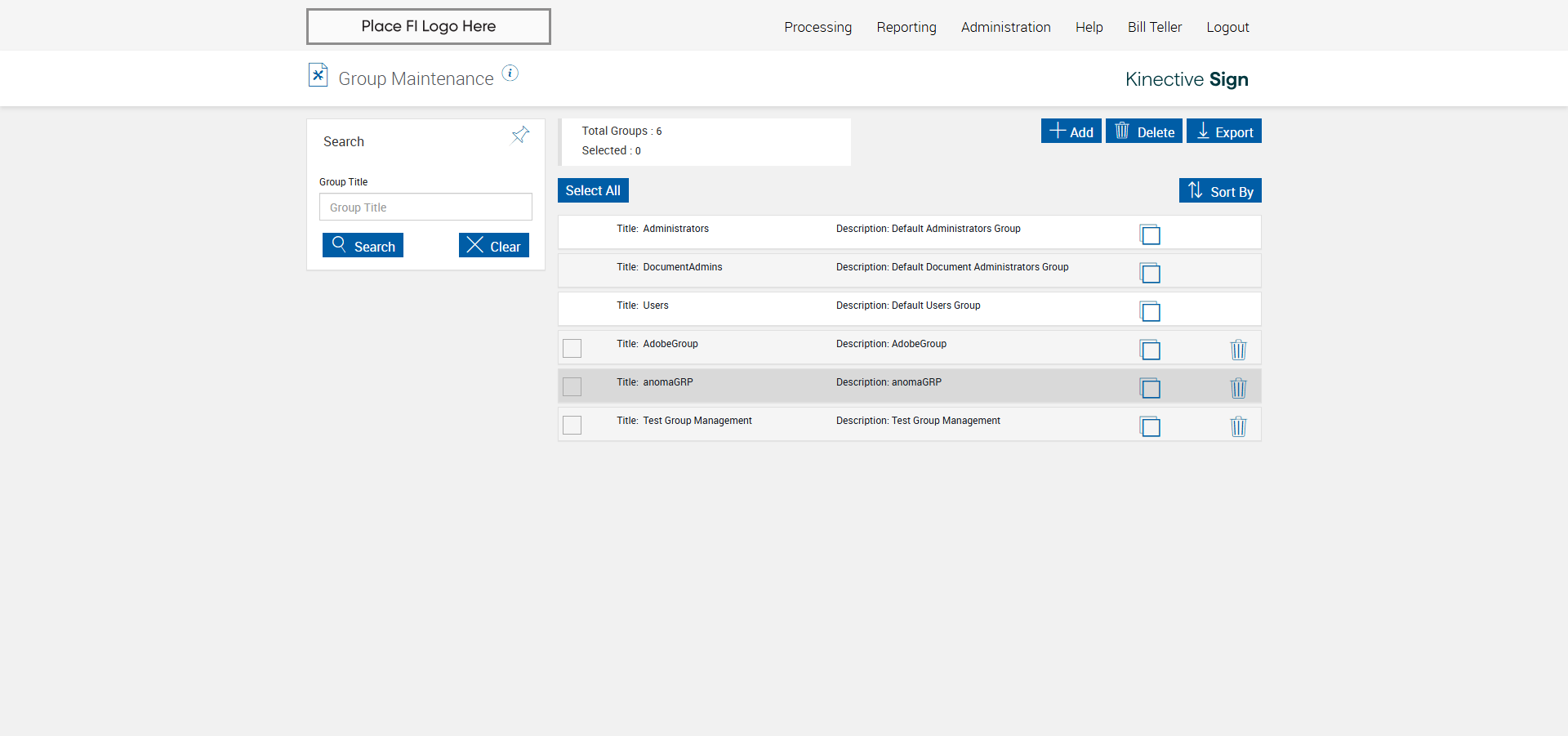Image resolution: width=1568 pixels, height=736 pixels.
Task: Delete AdobeGroup using its trash icon
Action: [1238, 350]
